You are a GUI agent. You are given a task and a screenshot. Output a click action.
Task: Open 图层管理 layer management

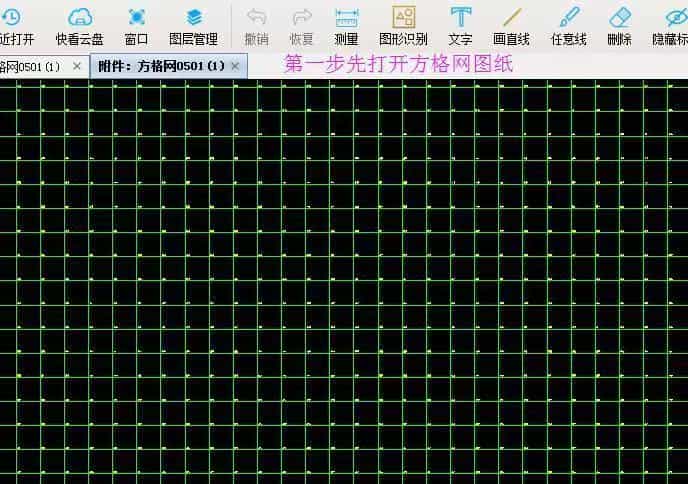click(x=194, y=25)
